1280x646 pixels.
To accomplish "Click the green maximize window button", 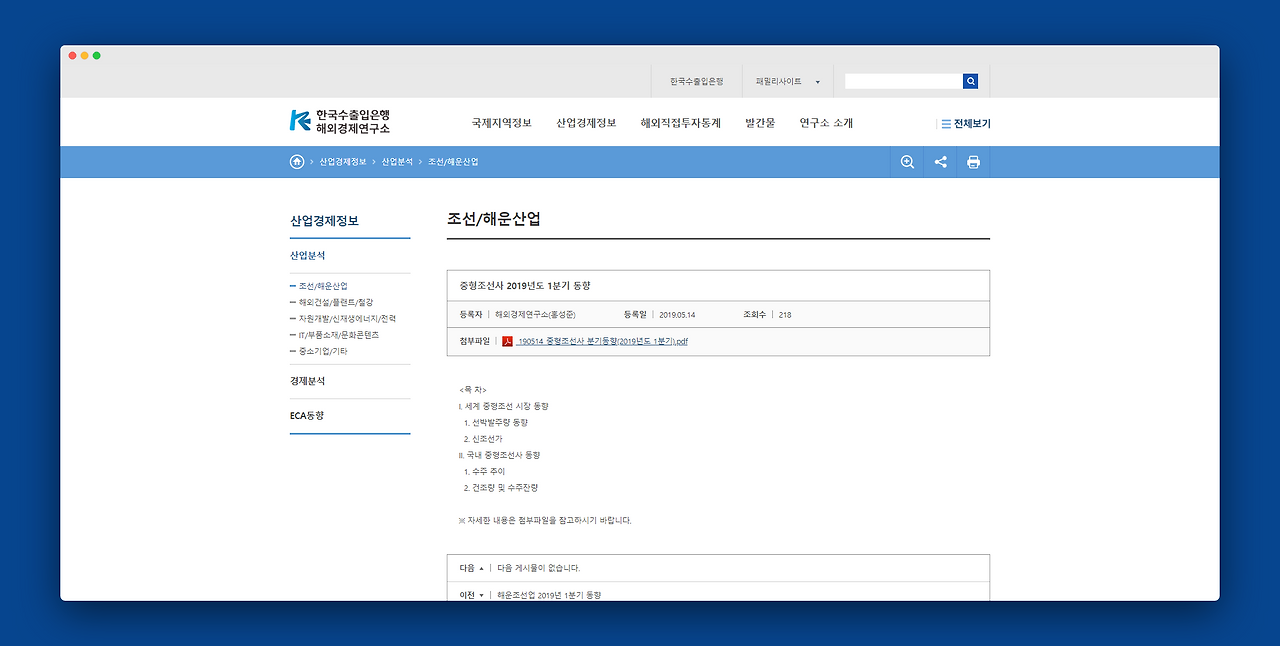I will 97,55.
